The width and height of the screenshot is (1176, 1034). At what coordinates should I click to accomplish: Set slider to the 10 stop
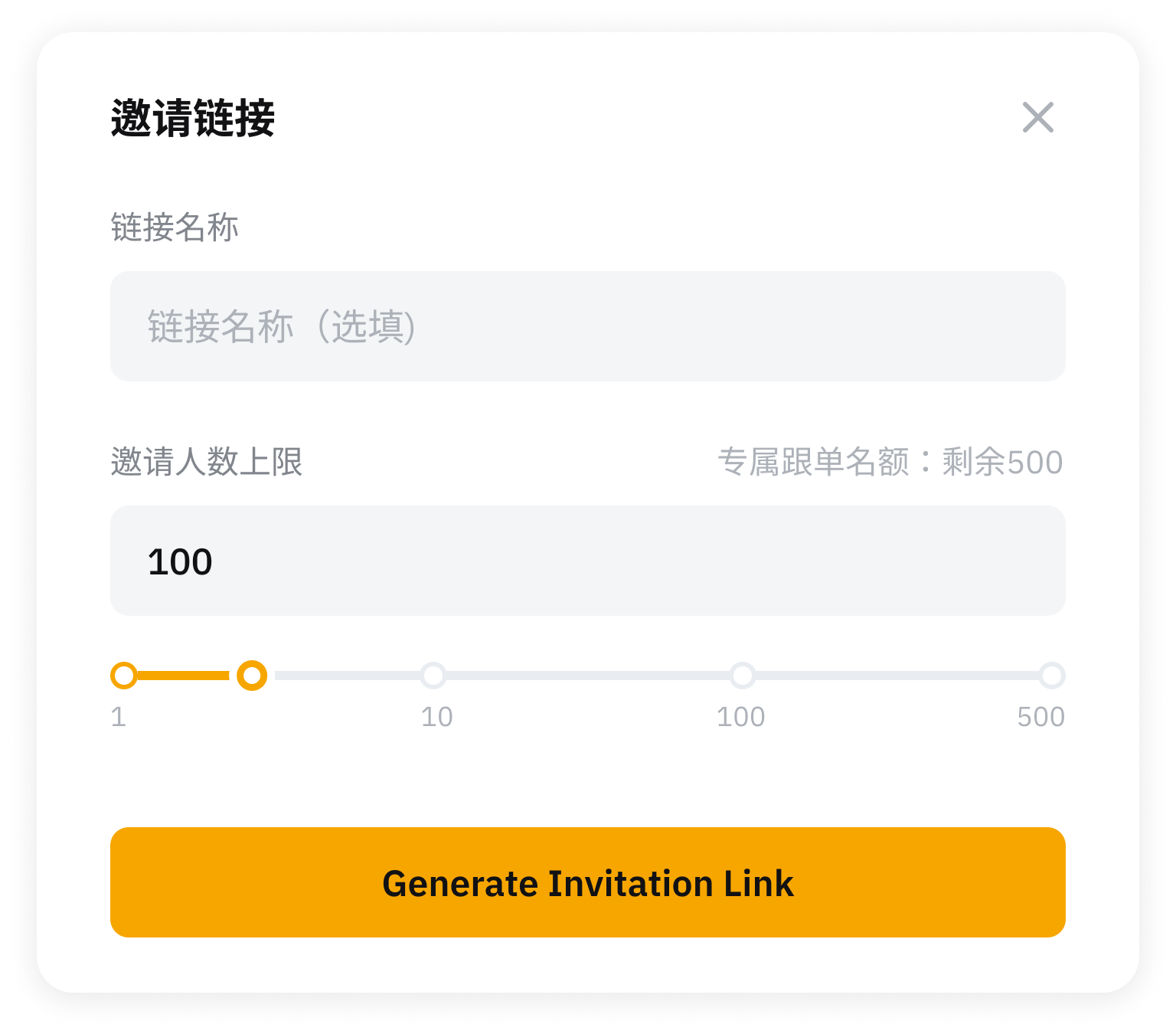(x=433, y=676)
